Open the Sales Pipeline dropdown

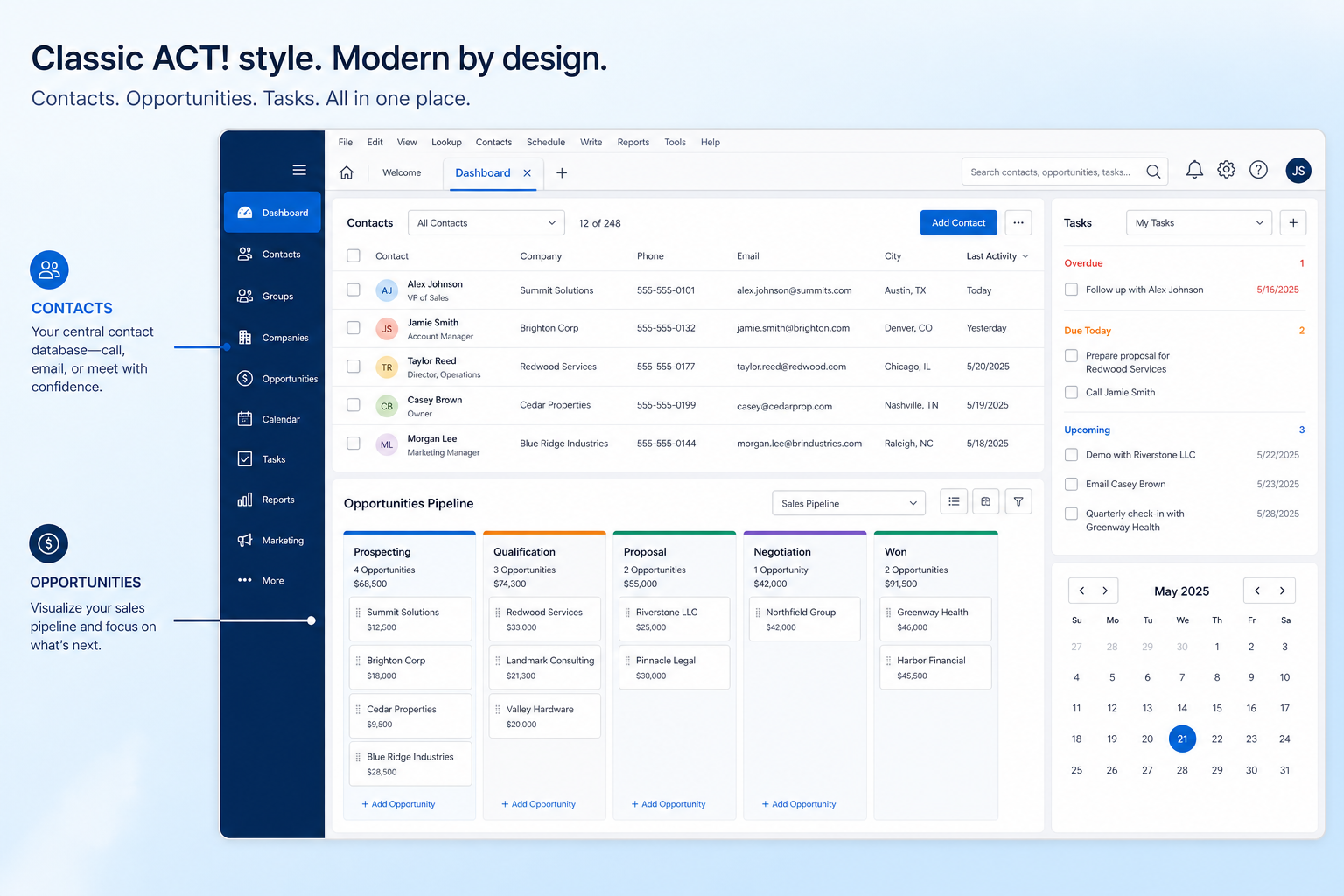(849, 503)
